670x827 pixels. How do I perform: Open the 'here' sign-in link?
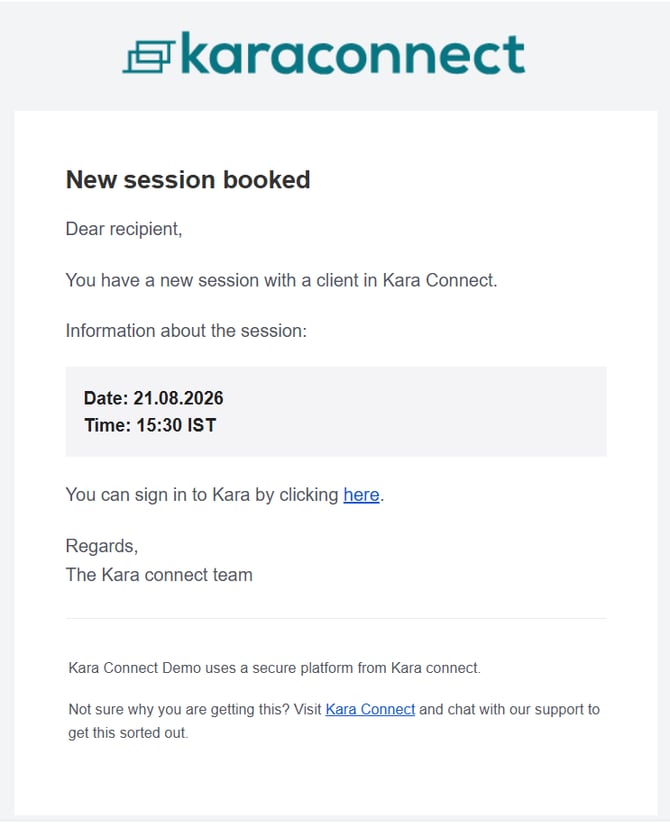coord(361,495)
